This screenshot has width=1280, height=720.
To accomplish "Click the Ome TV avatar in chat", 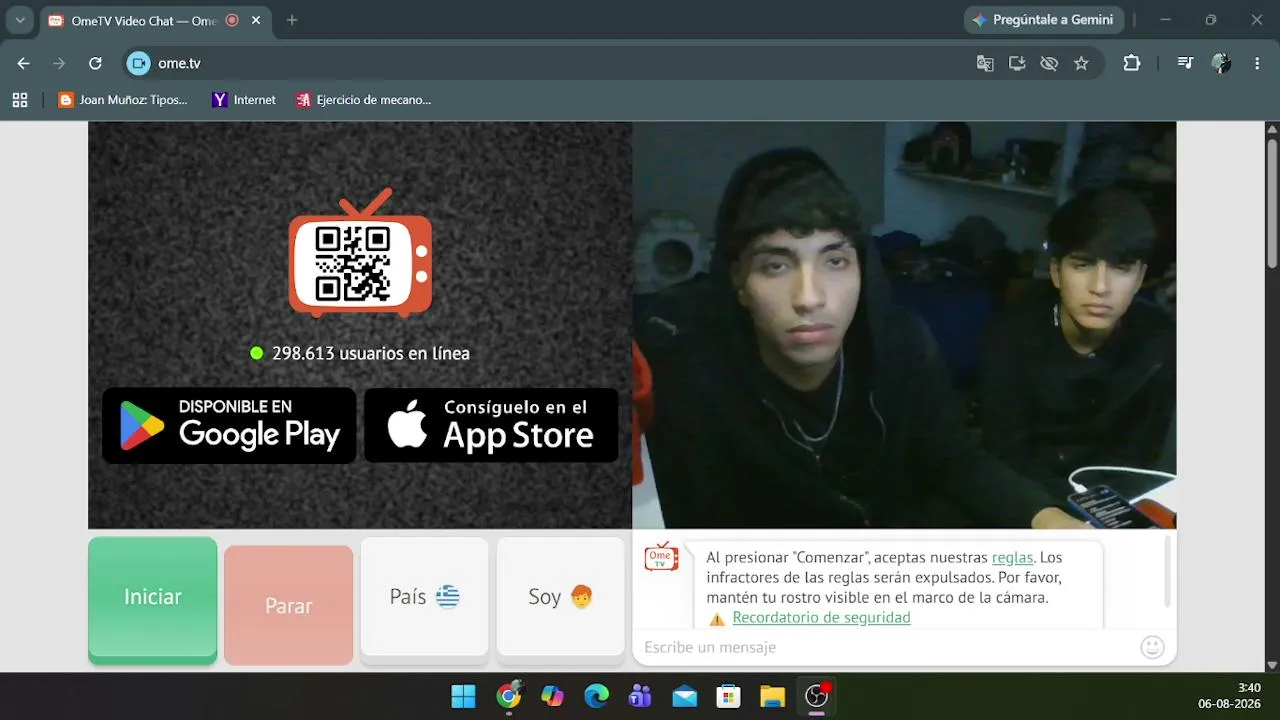I will pyautogui.click(x=661, y=557).
